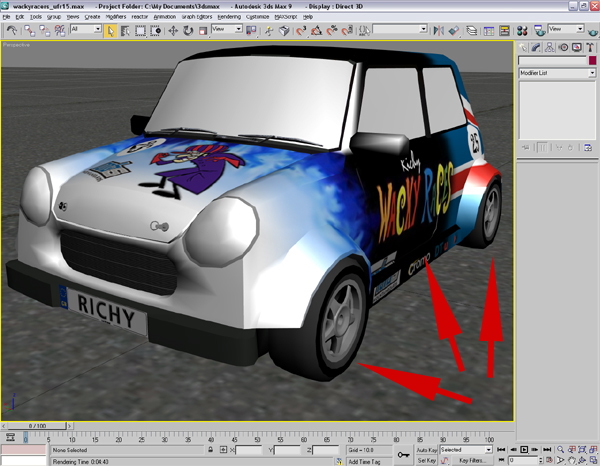Open the Graph Editors menu
The image size is (600, 466).
[197, 17]
